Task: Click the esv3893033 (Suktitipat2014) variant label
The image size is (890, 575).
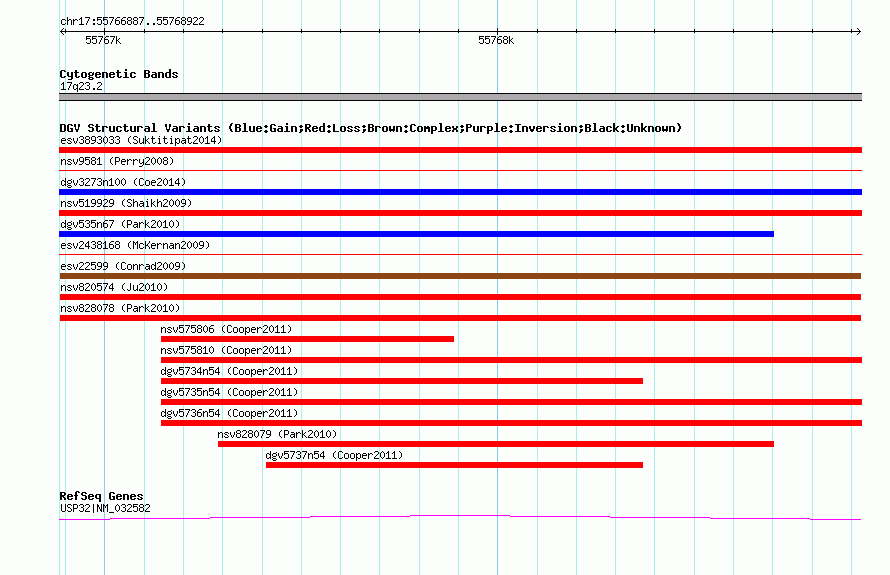Action: [x=141, y=140]
